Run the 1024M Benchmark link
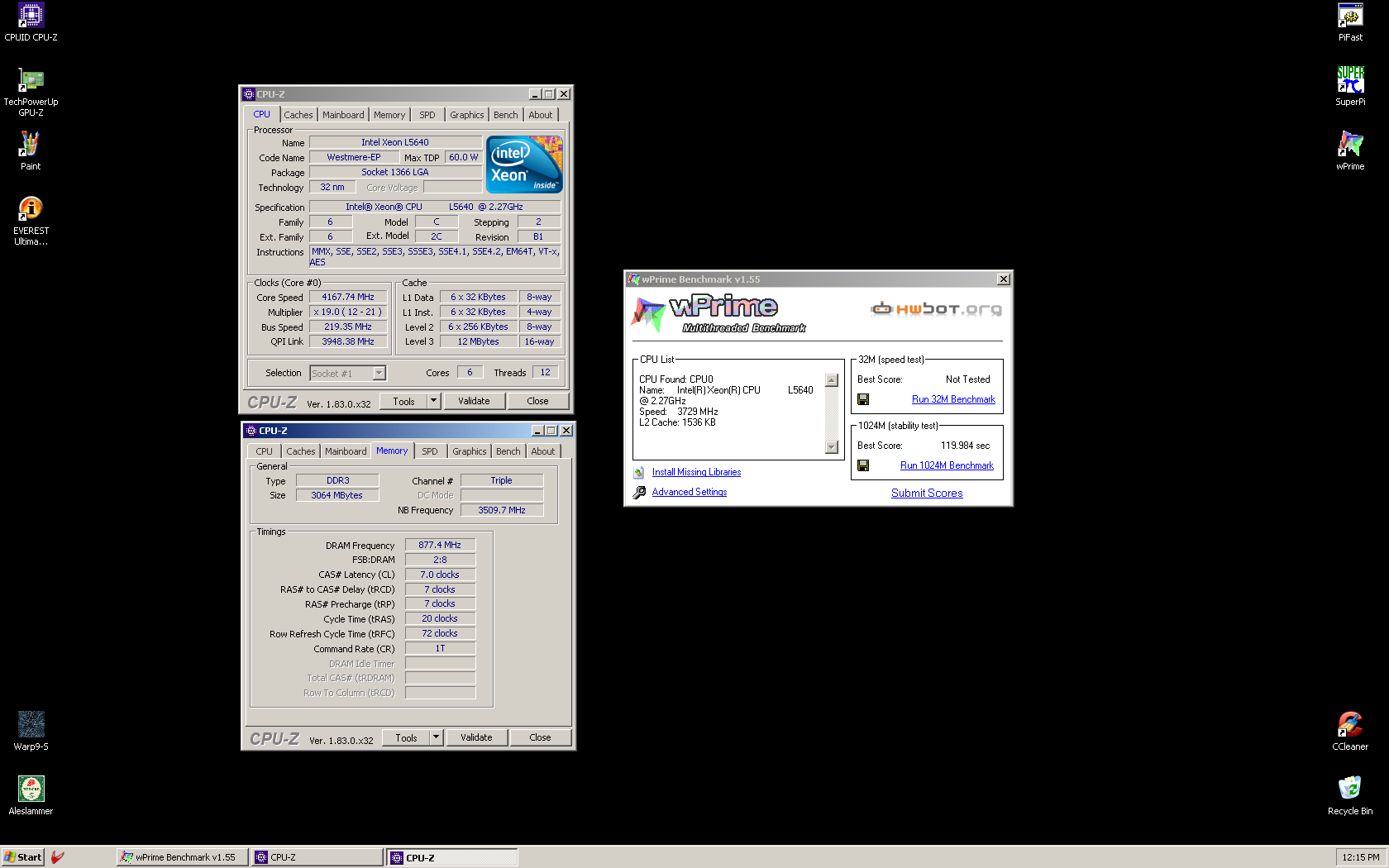 (x=947, y=465)
